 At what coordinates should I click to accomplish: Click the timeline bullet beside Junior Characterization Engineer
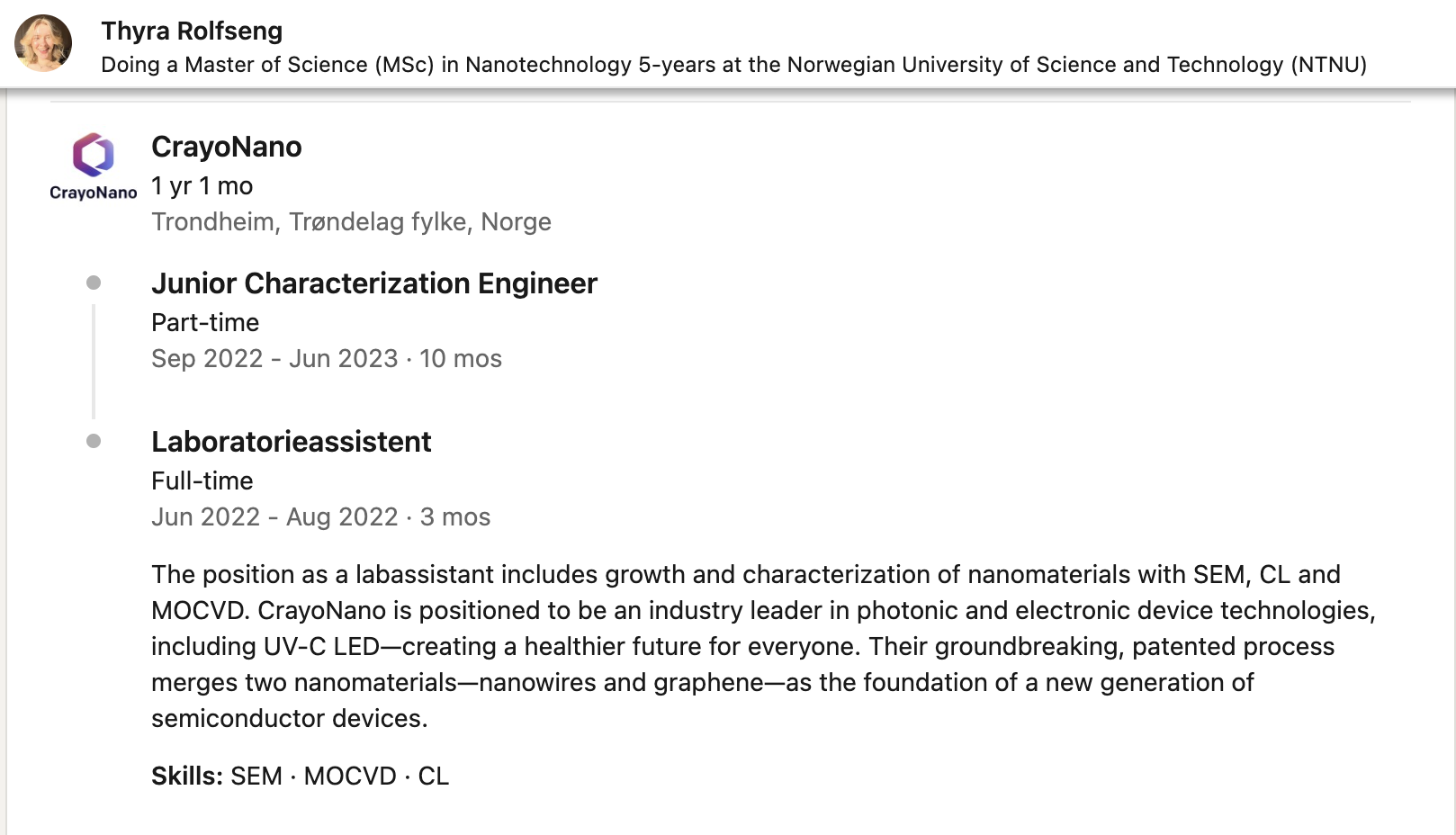[94, 283]
